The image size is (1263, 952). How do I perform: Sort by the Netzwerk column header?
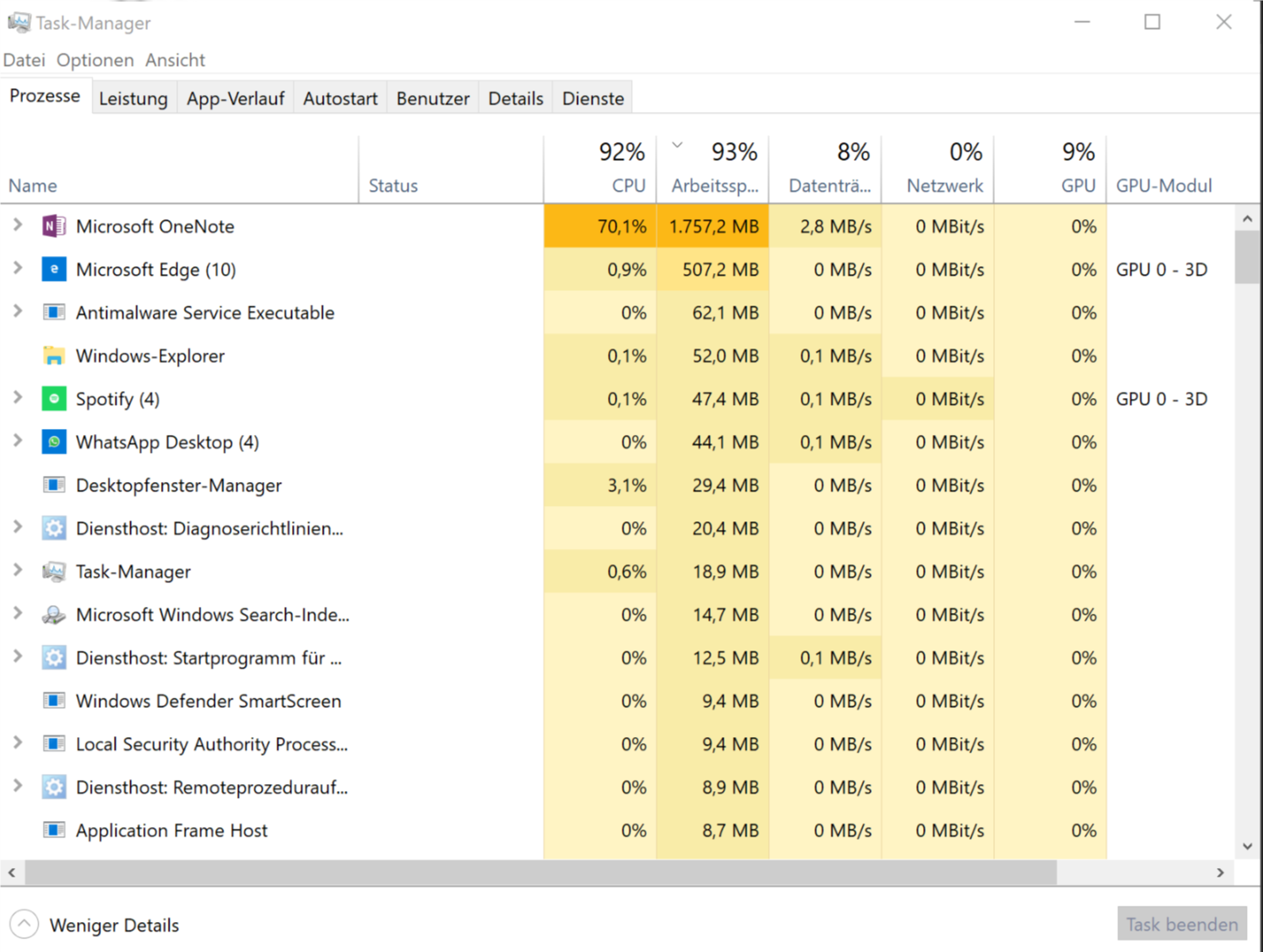[938, 169]
